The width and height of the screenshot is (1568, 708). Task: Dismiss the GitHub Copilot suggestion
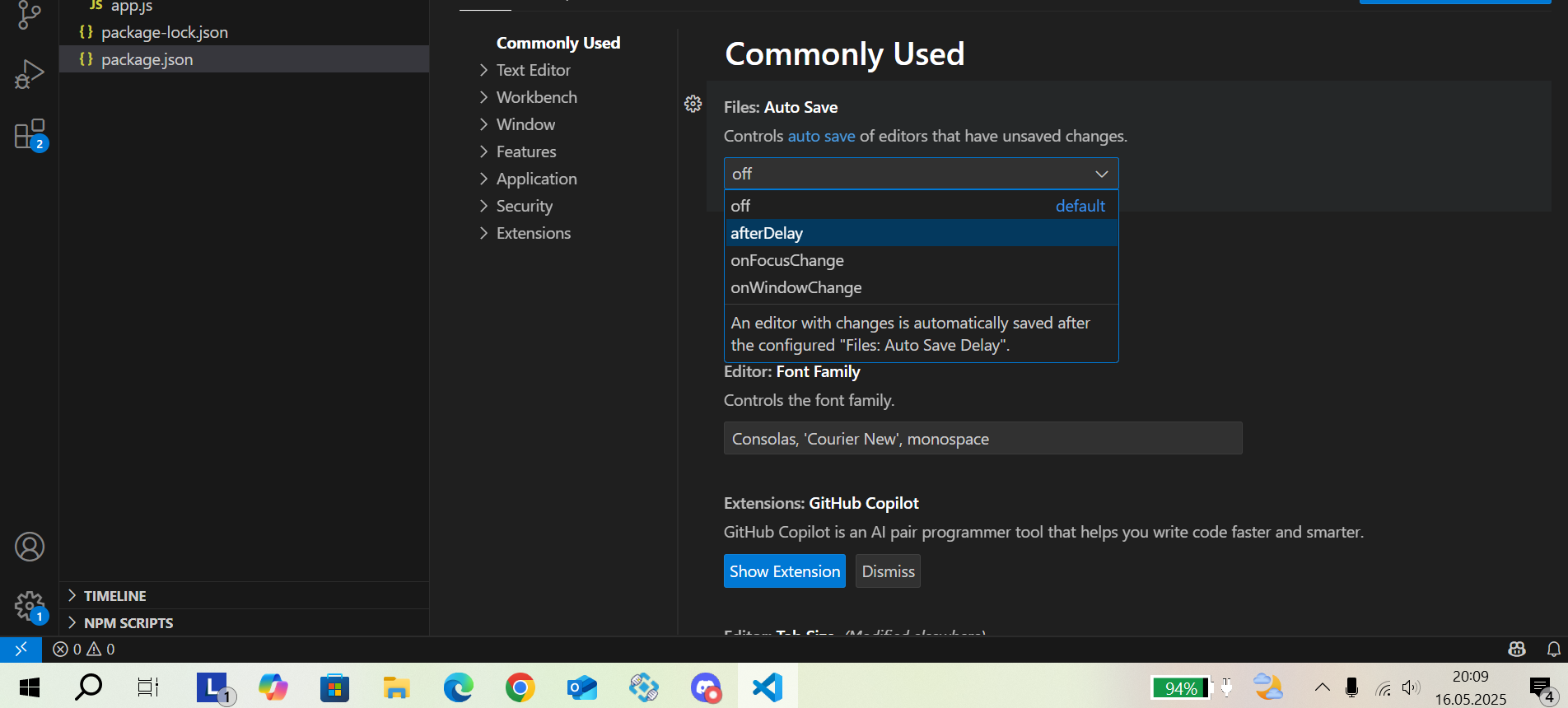click(888, 571)
